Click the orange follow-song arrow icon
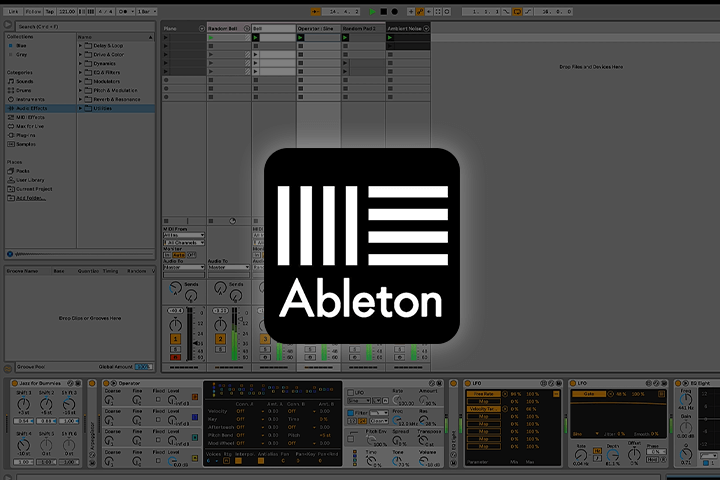The image size is (720, 480). (x=315, y=11)
